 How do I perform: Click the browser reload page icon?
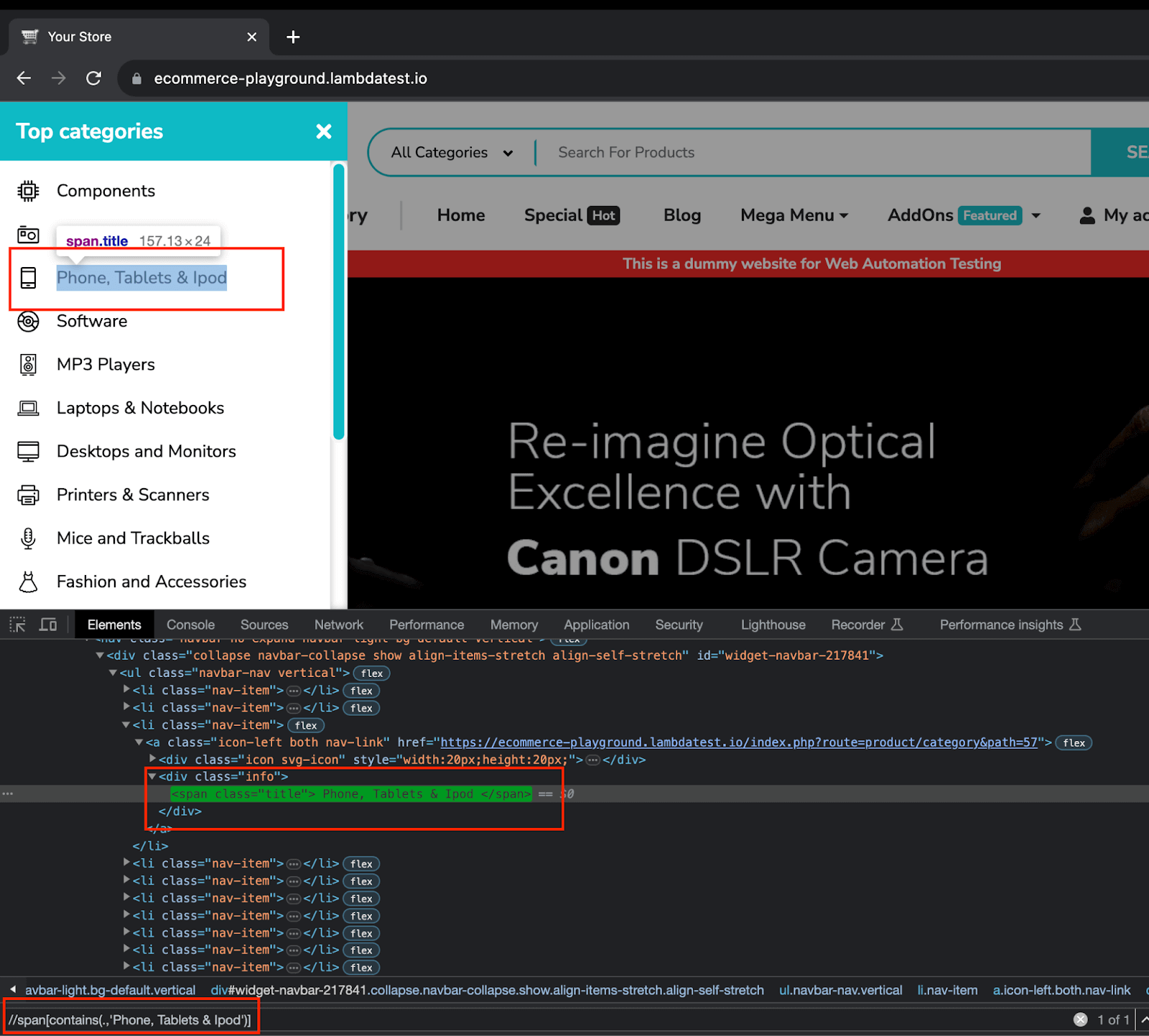[x=93, y=78]
